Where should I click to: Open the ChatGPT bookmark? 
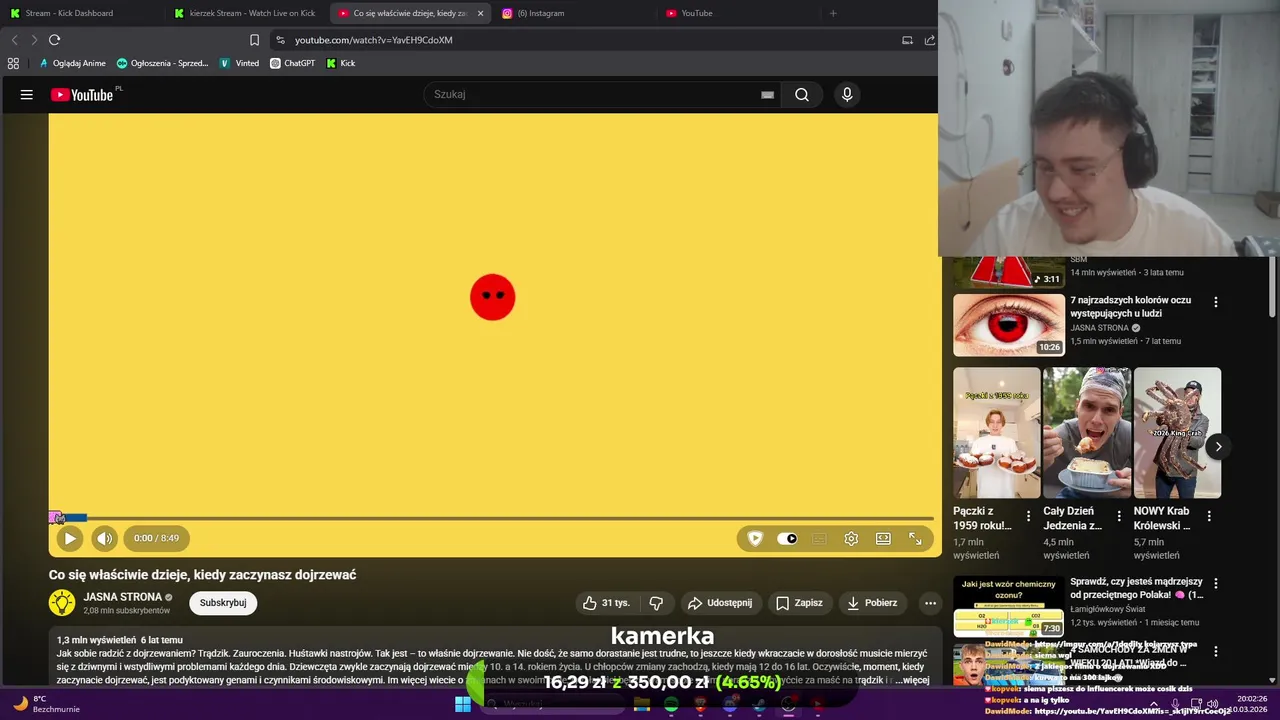(292, 63)
